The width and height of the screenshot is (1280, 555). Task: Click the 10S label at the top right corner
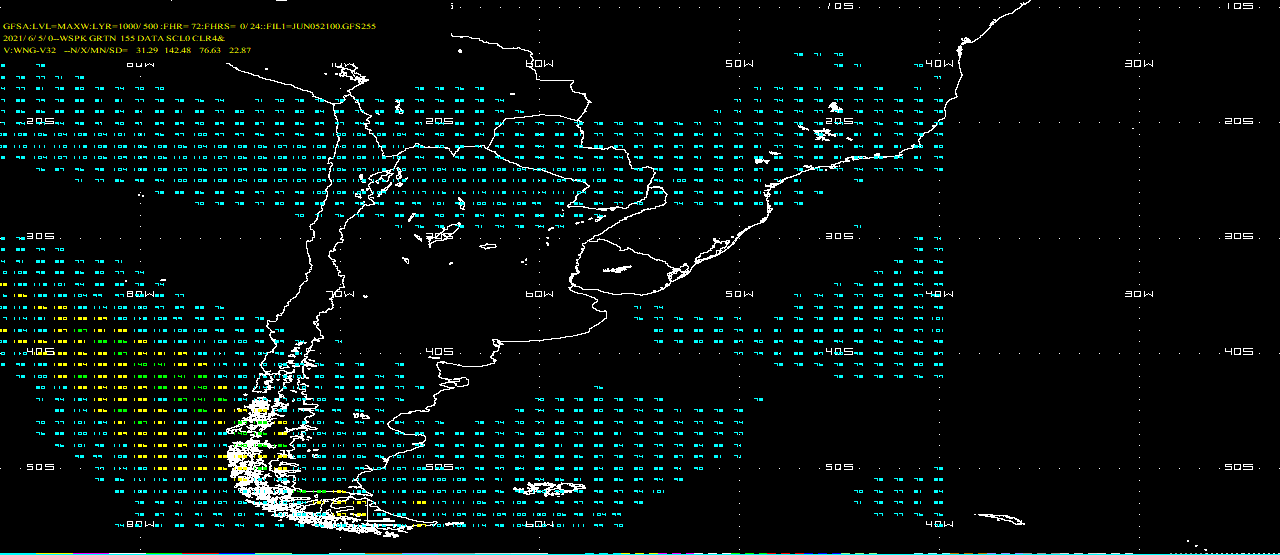point(1239,6)
